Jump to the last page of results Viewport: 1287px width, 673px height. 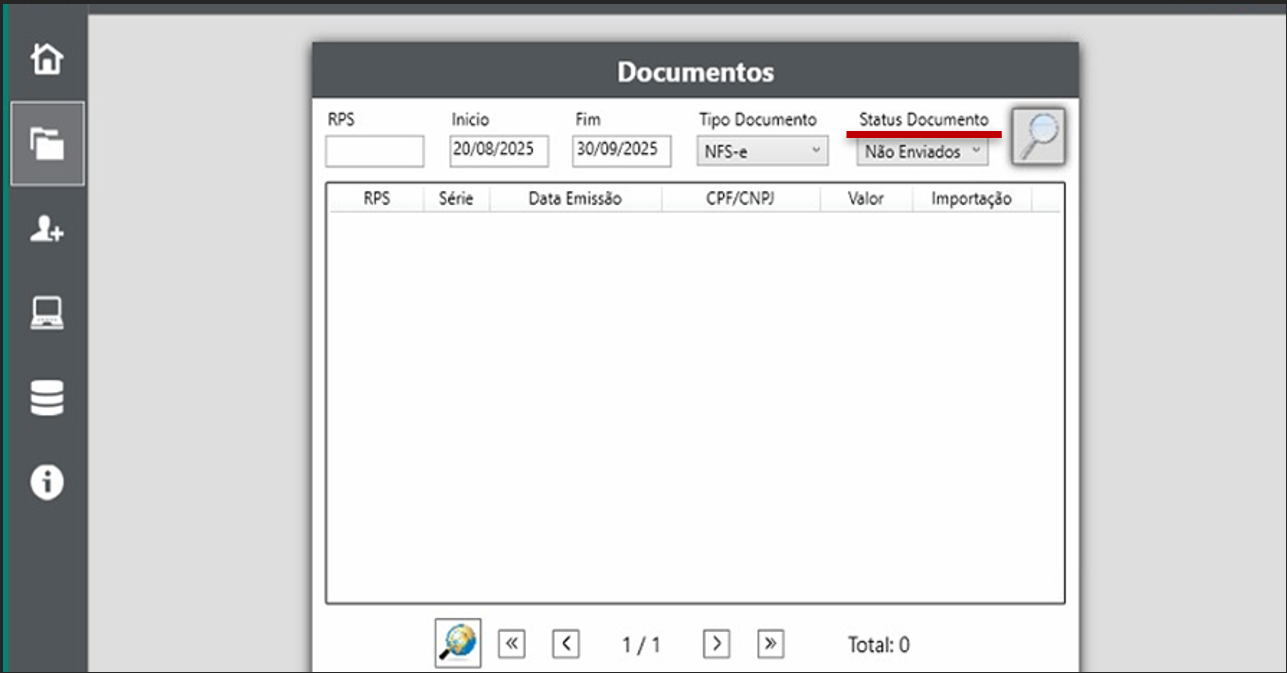click(x=770, y=644)
